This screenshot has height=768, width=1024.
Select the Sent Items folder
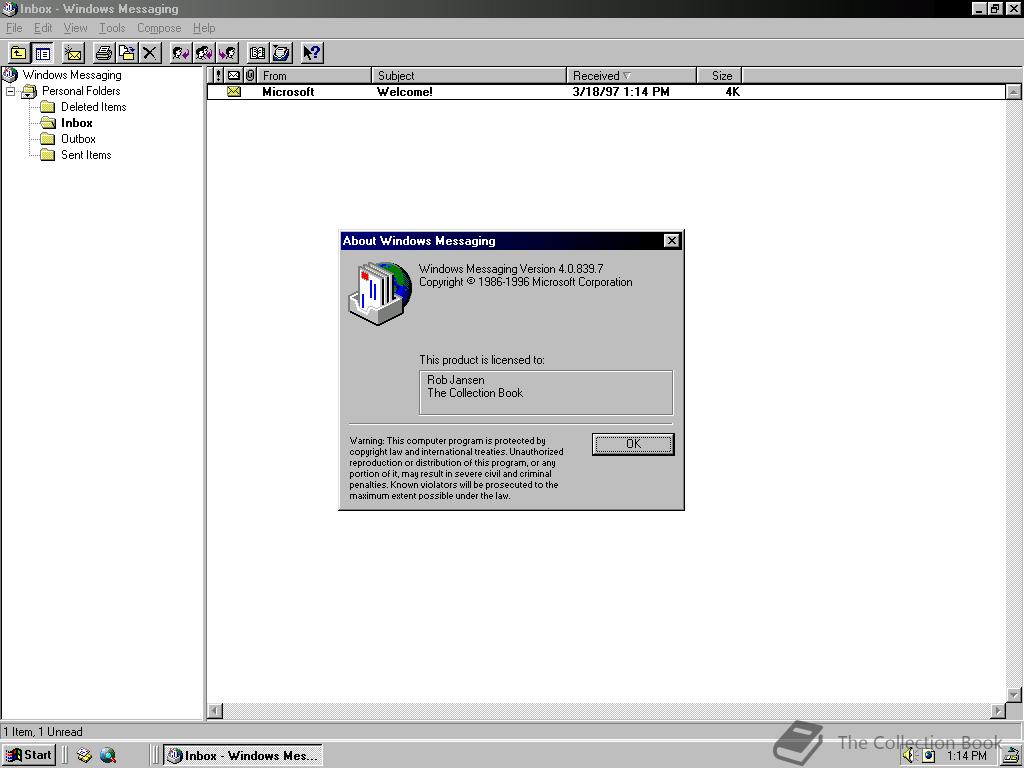86,155
